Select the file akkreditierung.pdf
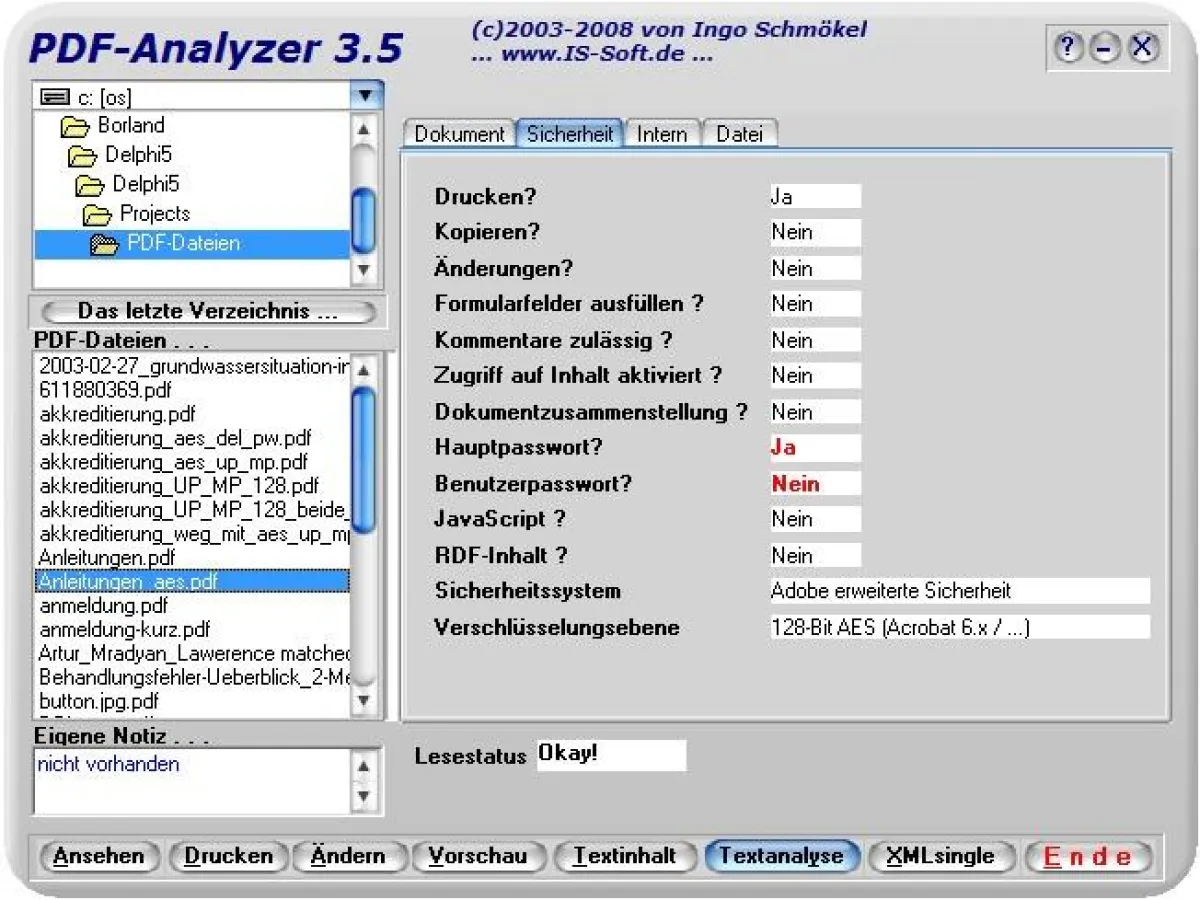This screenshot has width=1200, height=900. 120,414
